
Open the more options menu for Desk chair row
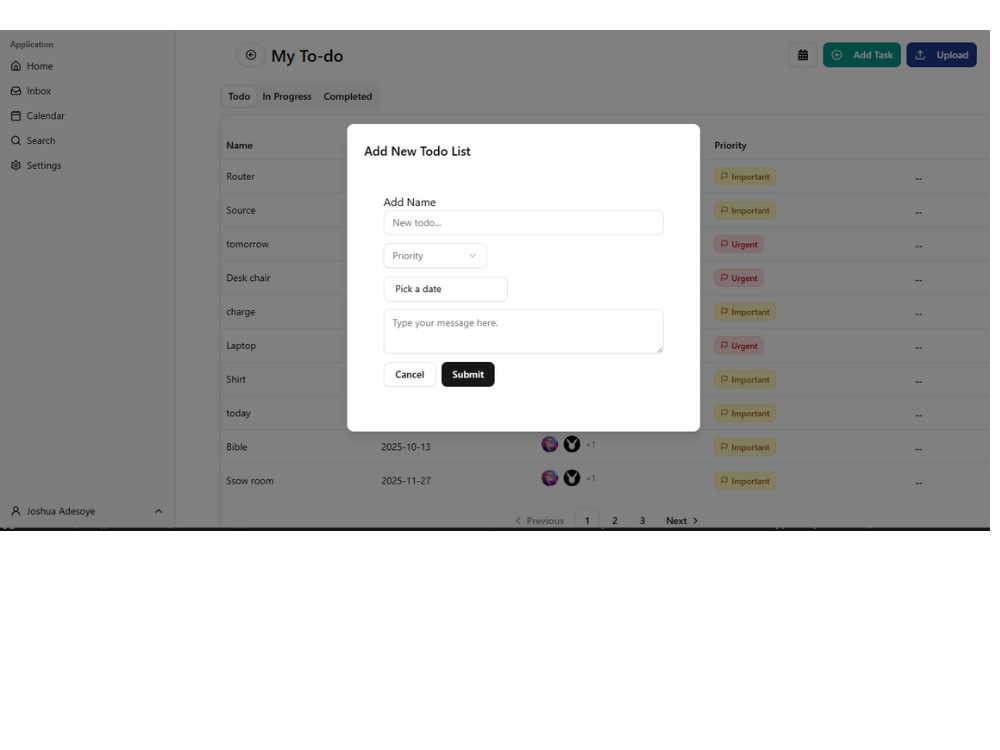click(x=918, y=279)
